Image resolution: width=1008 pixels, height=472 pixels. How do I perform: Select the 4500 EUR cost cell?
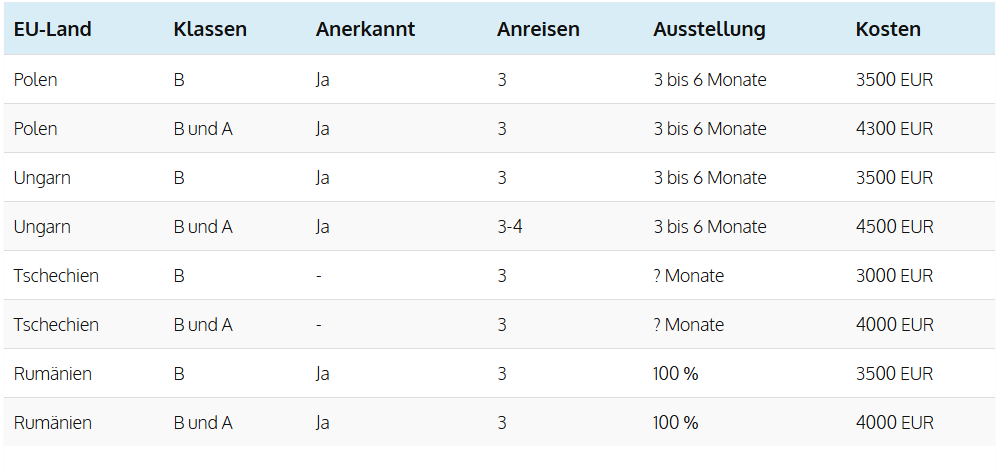894,227
